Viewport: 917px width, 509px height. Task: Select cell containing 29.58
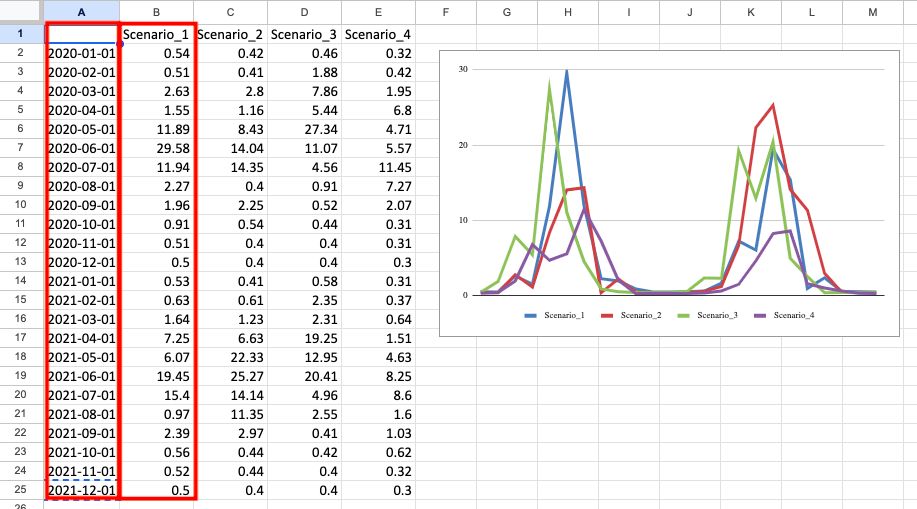[x=157, y=148]
